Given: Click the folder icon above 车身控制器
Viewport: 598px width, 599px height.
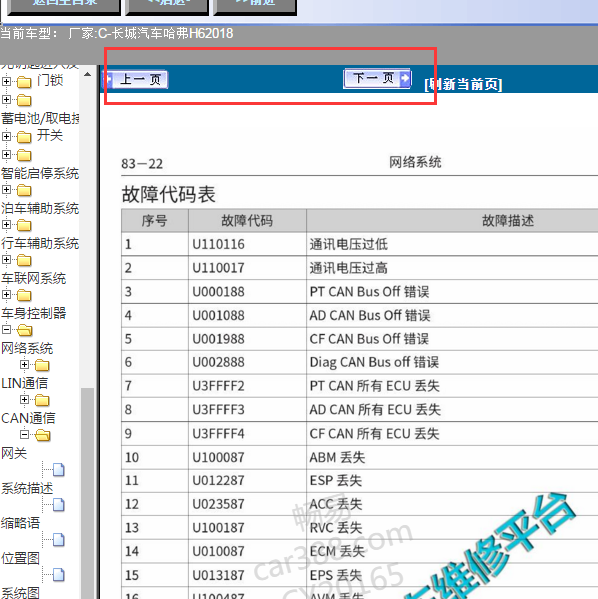Looking at the screenshot, I should coord(24,295).
